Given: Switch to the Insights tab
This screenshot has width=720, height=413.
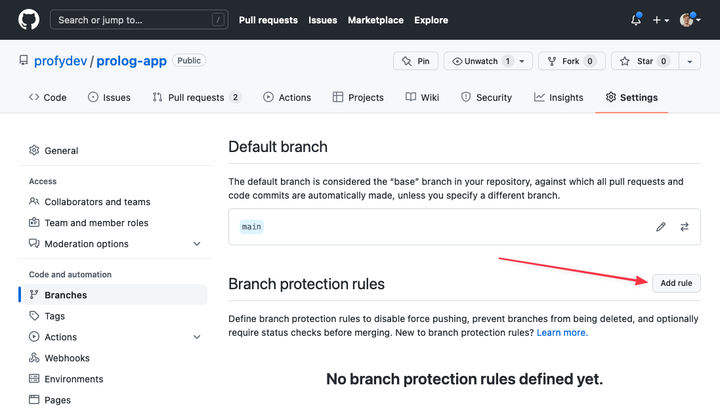Looking at the screenshot, I should click(x=558, y=97).
